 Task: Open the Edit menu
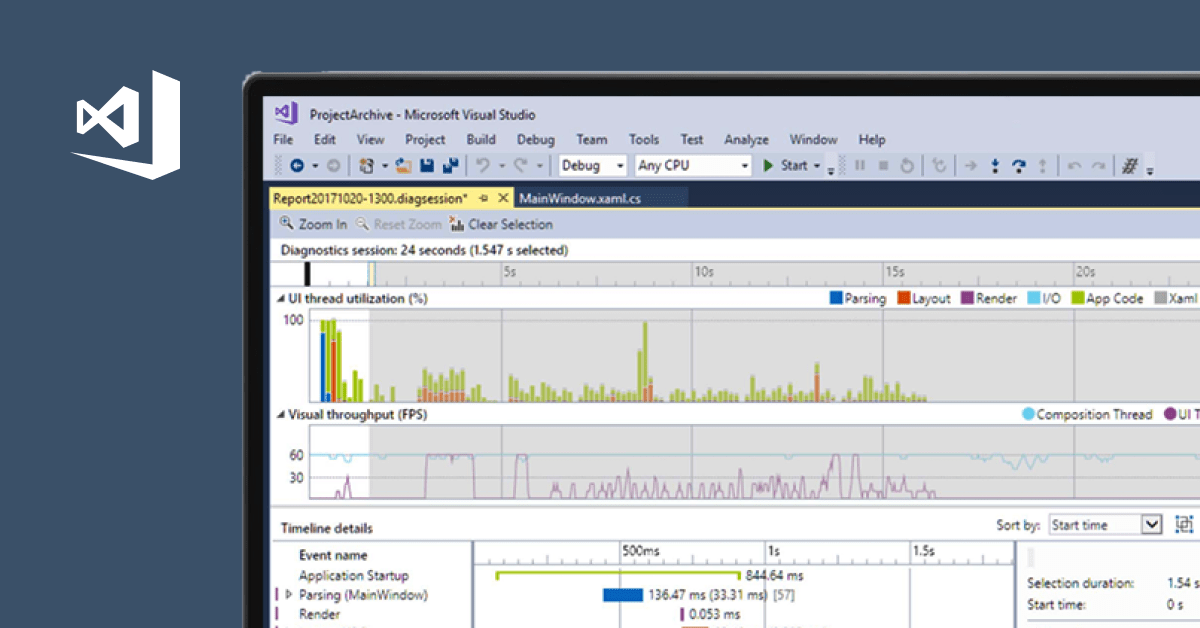point(324,140)
